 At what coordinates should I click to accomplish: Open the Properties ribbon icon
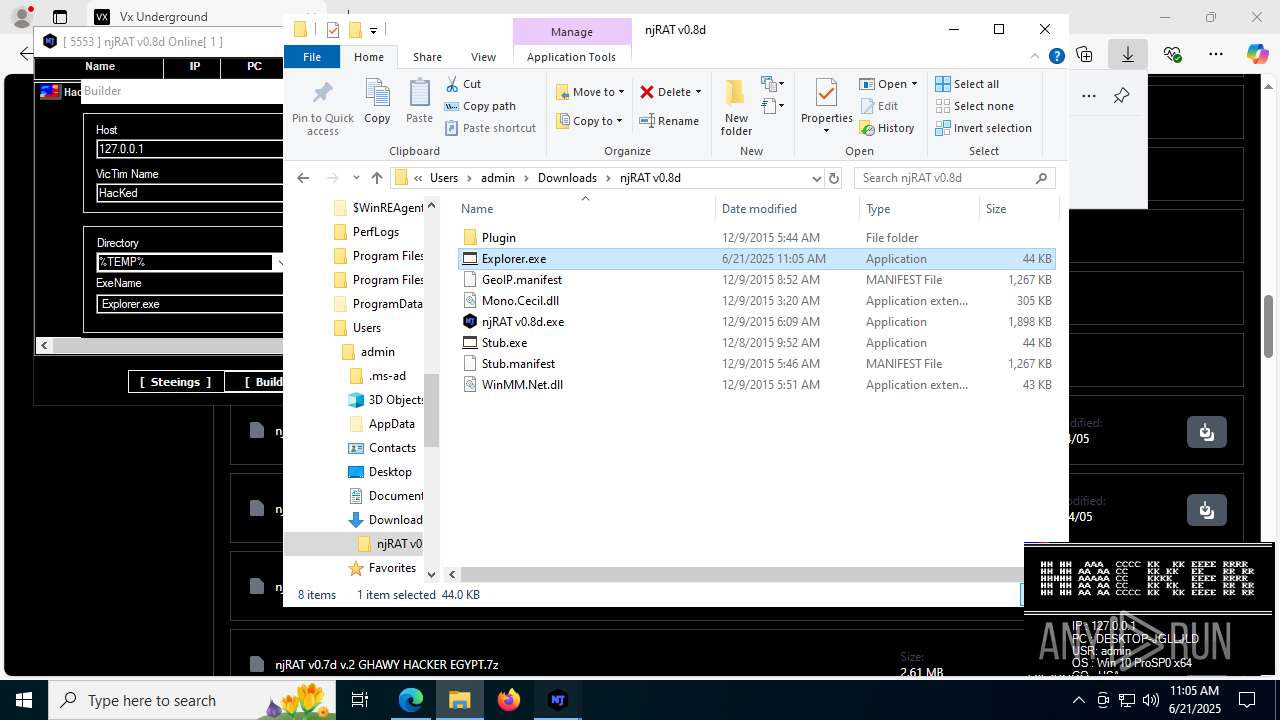(826, 93)
